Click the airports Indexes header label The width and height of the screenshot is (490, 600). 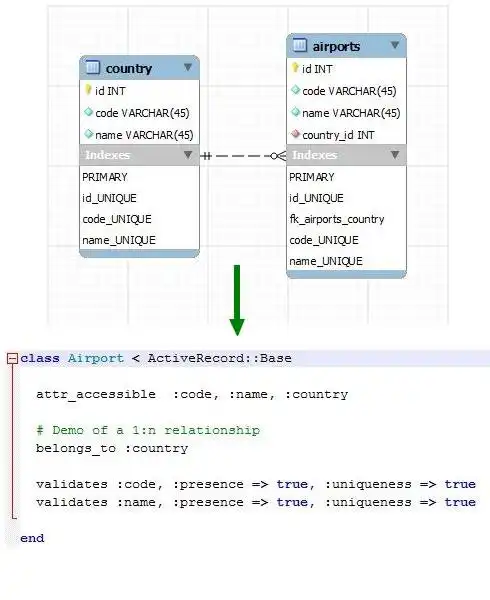[x=315, y=155]
